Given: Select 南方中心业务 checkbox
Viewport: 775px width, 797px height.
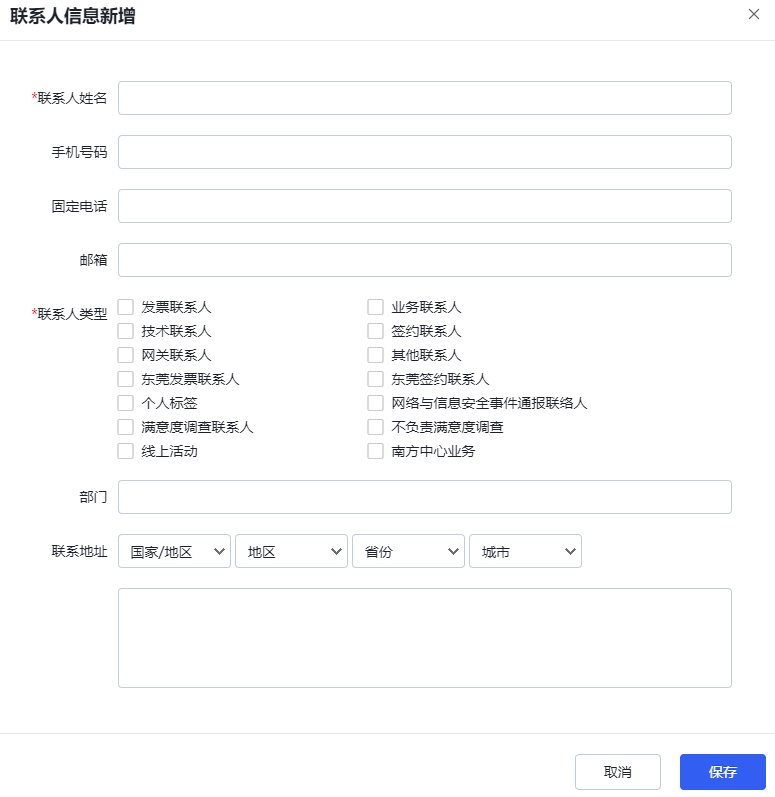Looking at the screenshot, I should [376, 451].
